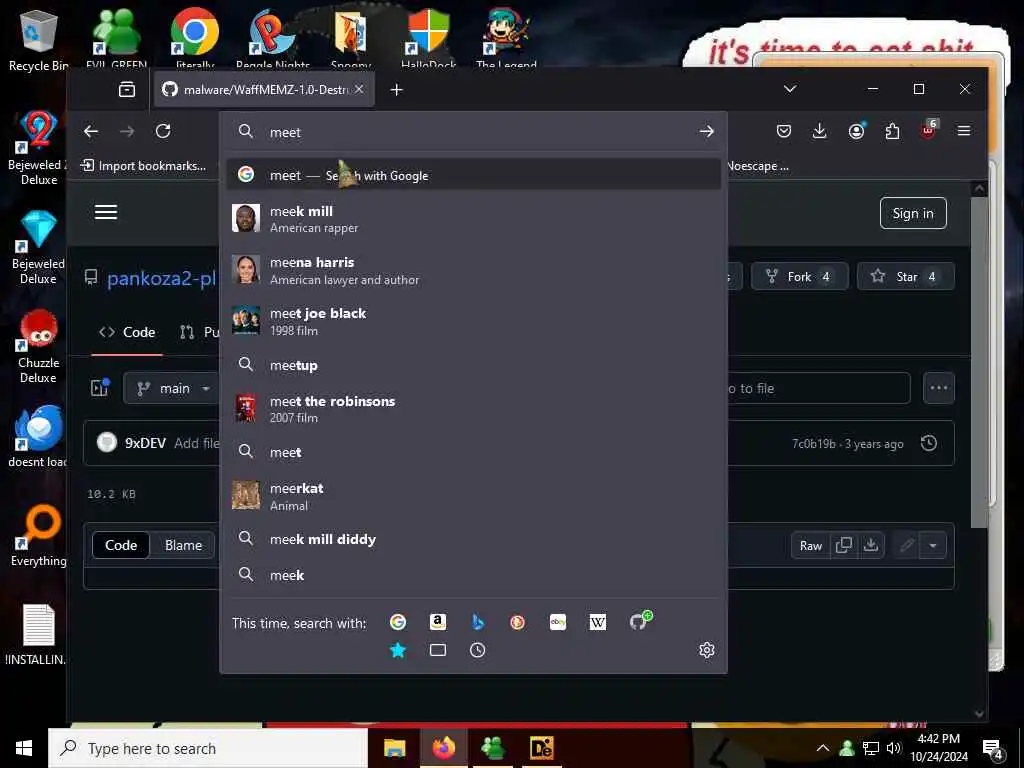Expand file tree side panel icon
The width and height of the screenshot is (1024, 768).
(x=99, y=387)
